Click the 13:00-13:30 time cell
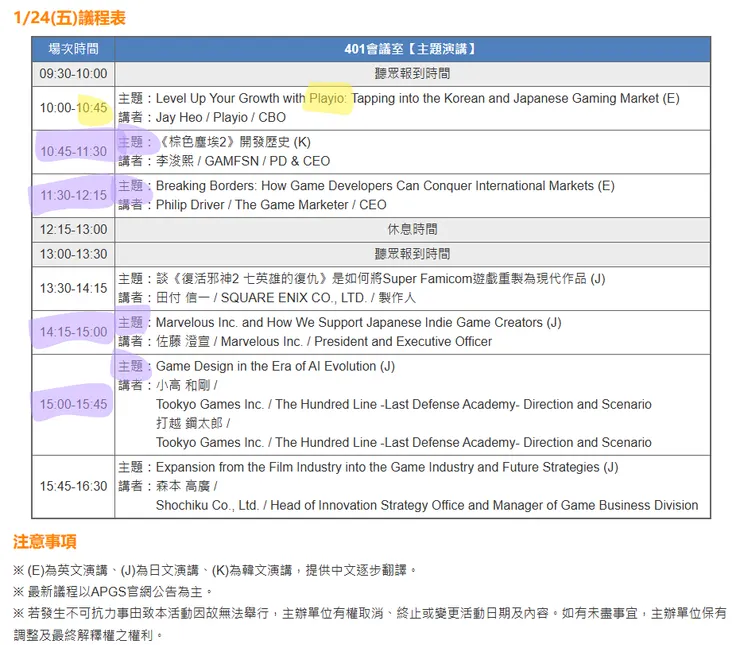 point(73,254)
